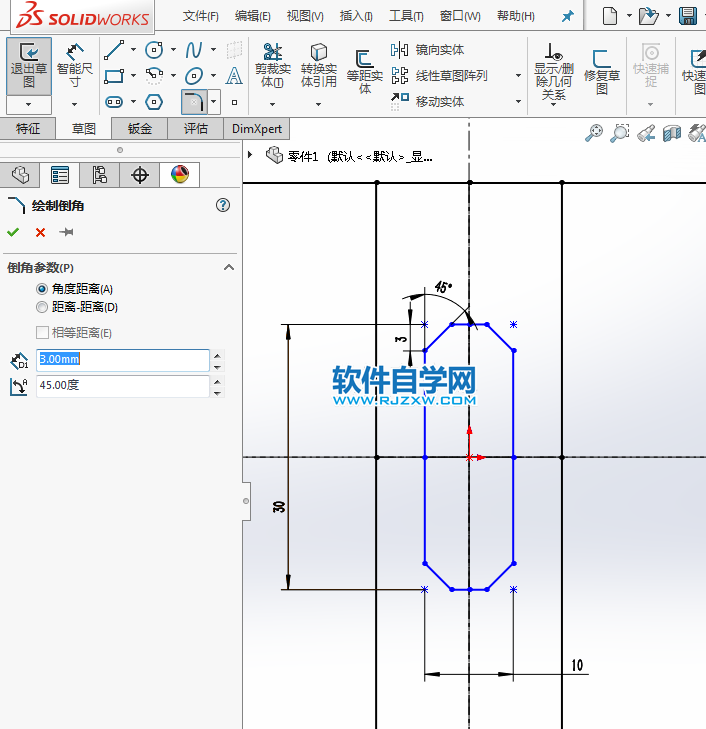
Task: Open the Tools (工具) menu
Action: click(406, 16)
